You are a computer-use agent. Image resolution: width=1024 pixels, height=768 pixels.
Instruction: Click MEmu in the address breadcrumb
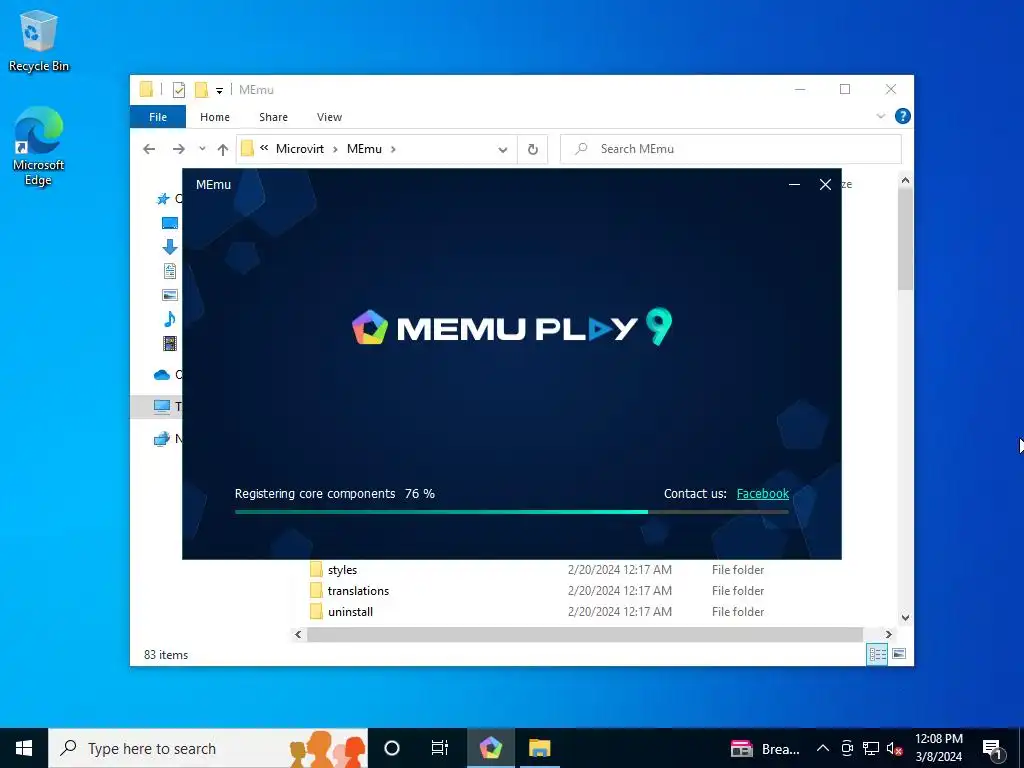coord(364,149)
